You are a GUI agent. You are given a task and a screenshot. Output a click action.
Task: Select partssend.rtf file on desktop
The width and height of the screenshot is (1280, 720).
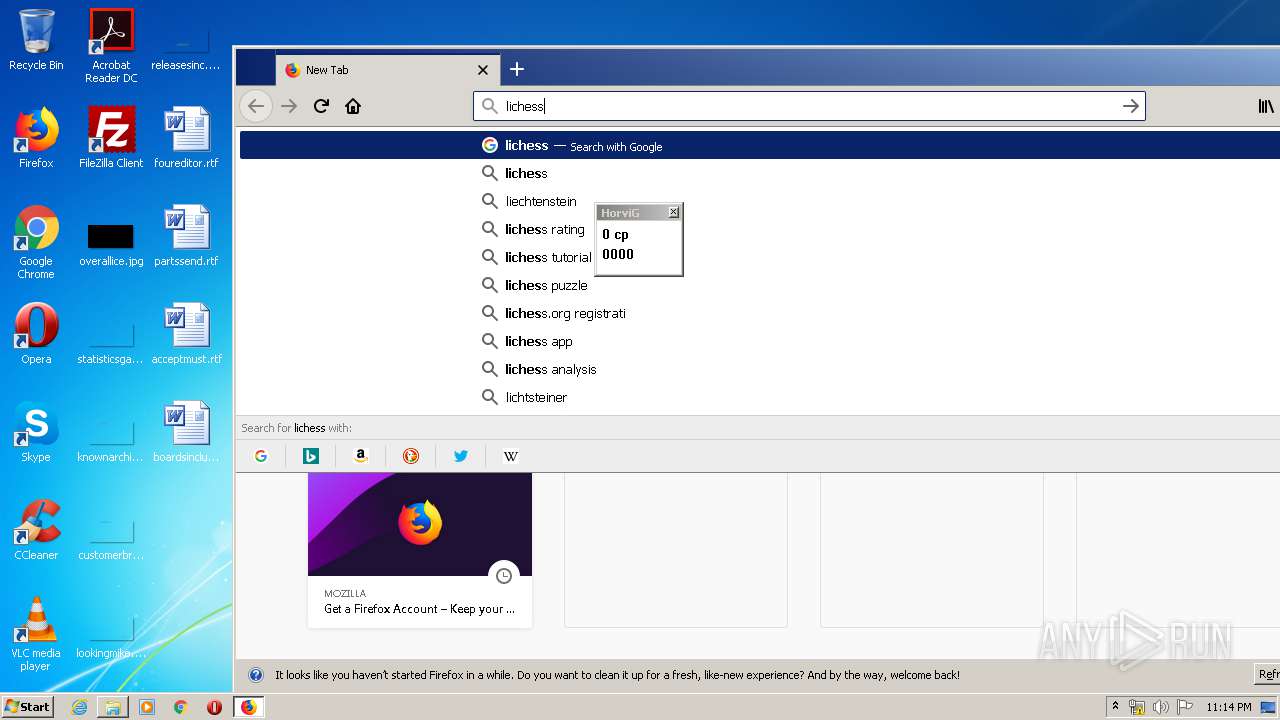point(186,236)
